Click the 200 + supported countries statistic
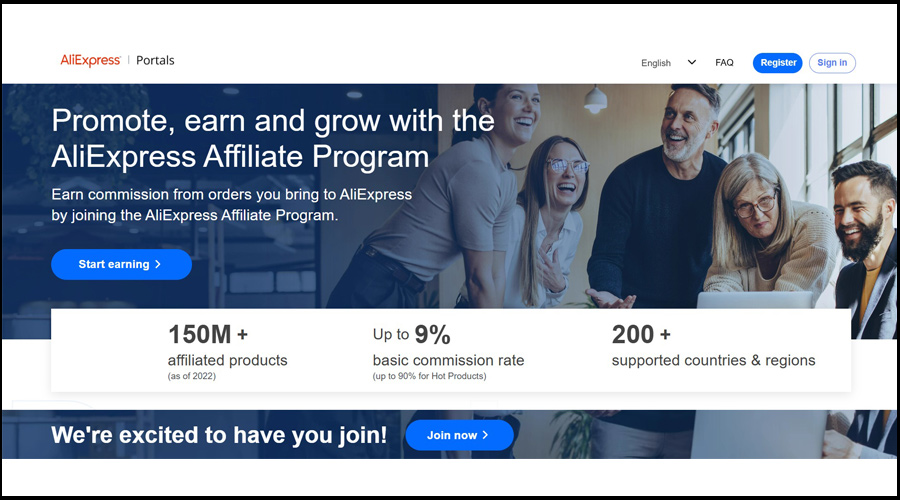This screenshot has width=900, height=500. [713, 346]
